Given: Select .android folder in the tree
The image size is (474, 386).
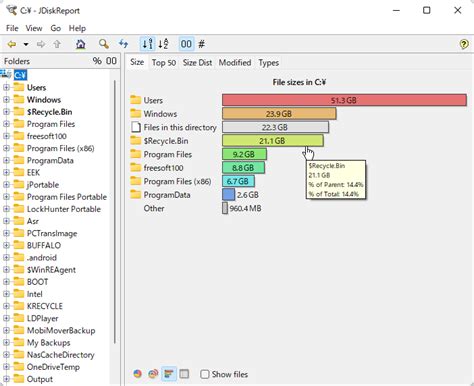Looking at the screenshot, I should pos(42,258).
